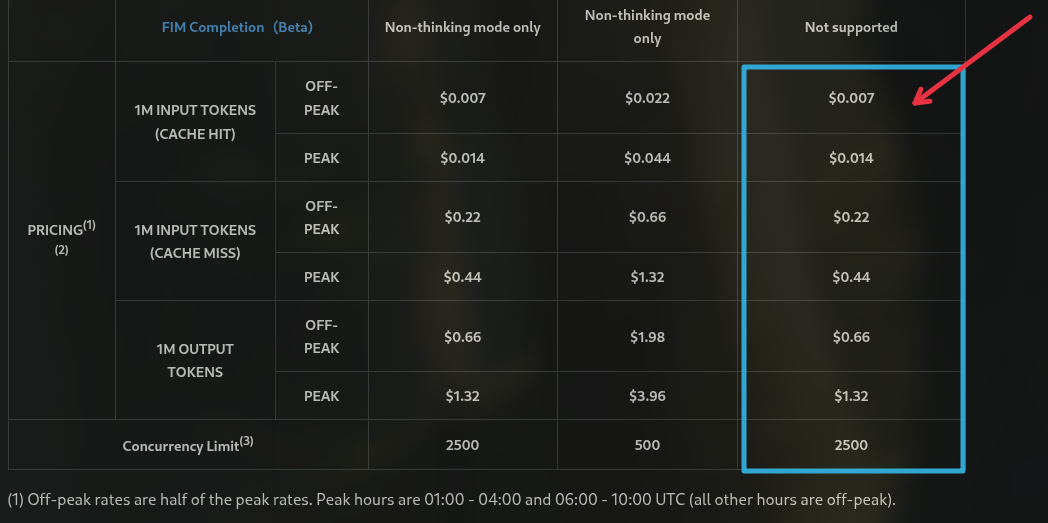The height and width of the screenshot is (523, 1048).
Task: Select the first Non-thinking mode only cell
Action: click(x=463, y=27)
